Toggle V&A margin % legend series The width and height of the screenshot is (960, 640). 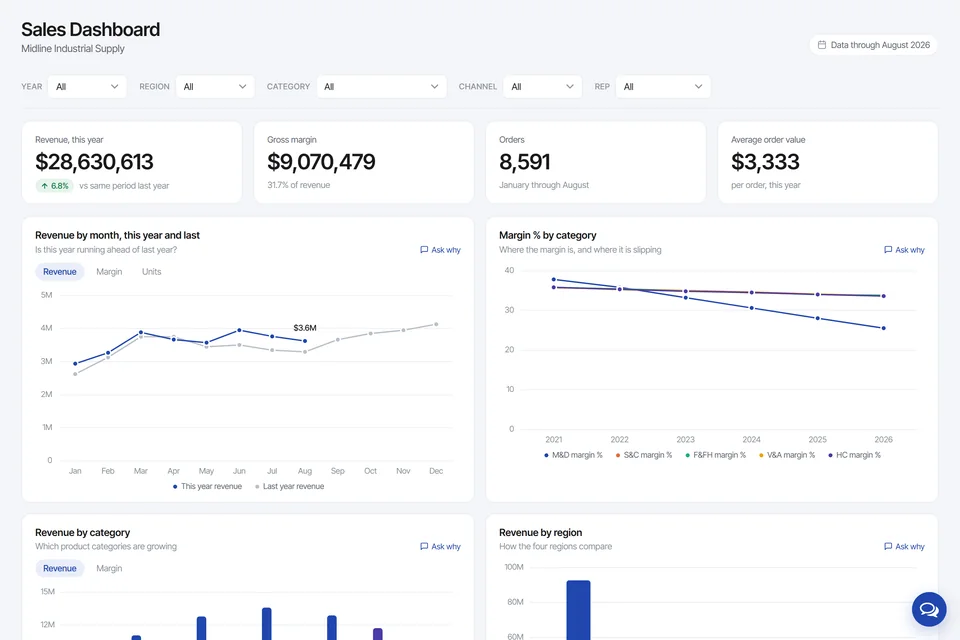(x=787, y=455)
